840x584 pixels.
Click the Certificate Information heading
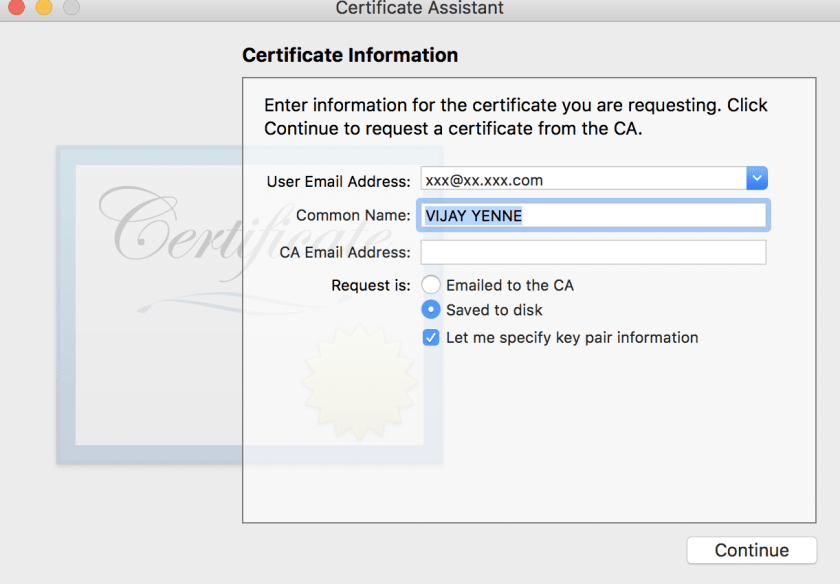350,56
